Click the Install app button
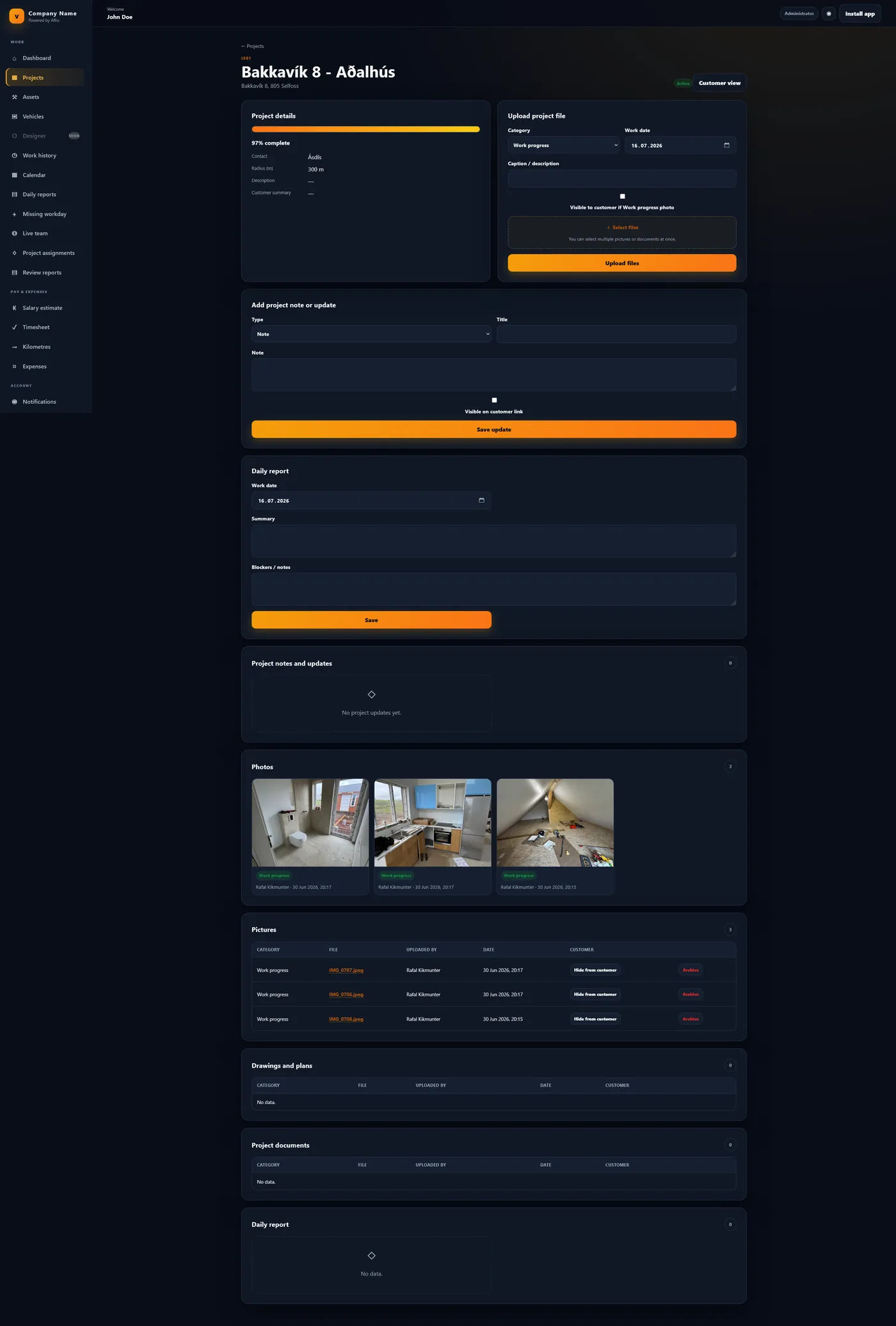 (860, 13)
